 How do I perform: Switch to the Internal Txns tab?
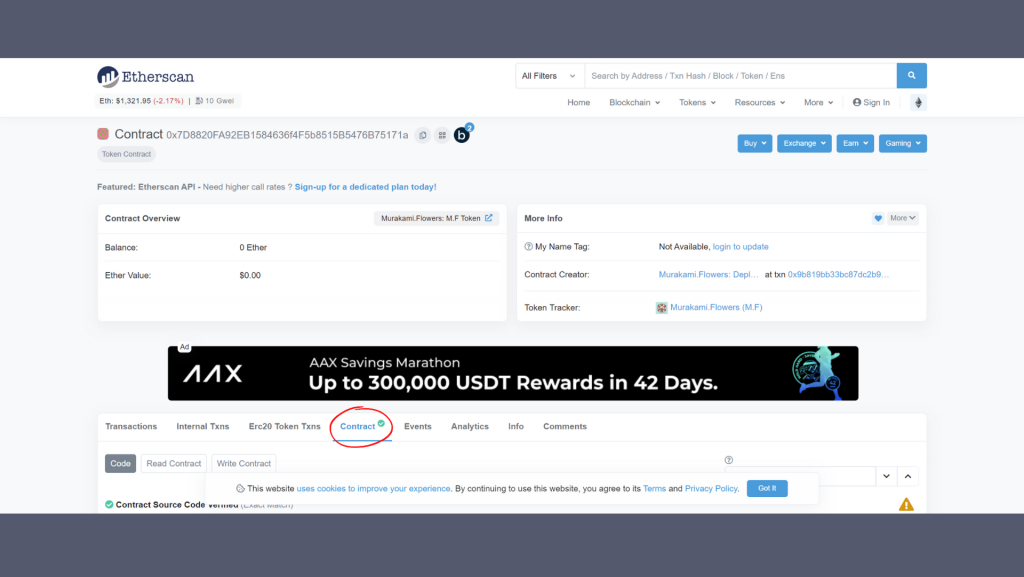pyautogui.click(x=202, y=426)
